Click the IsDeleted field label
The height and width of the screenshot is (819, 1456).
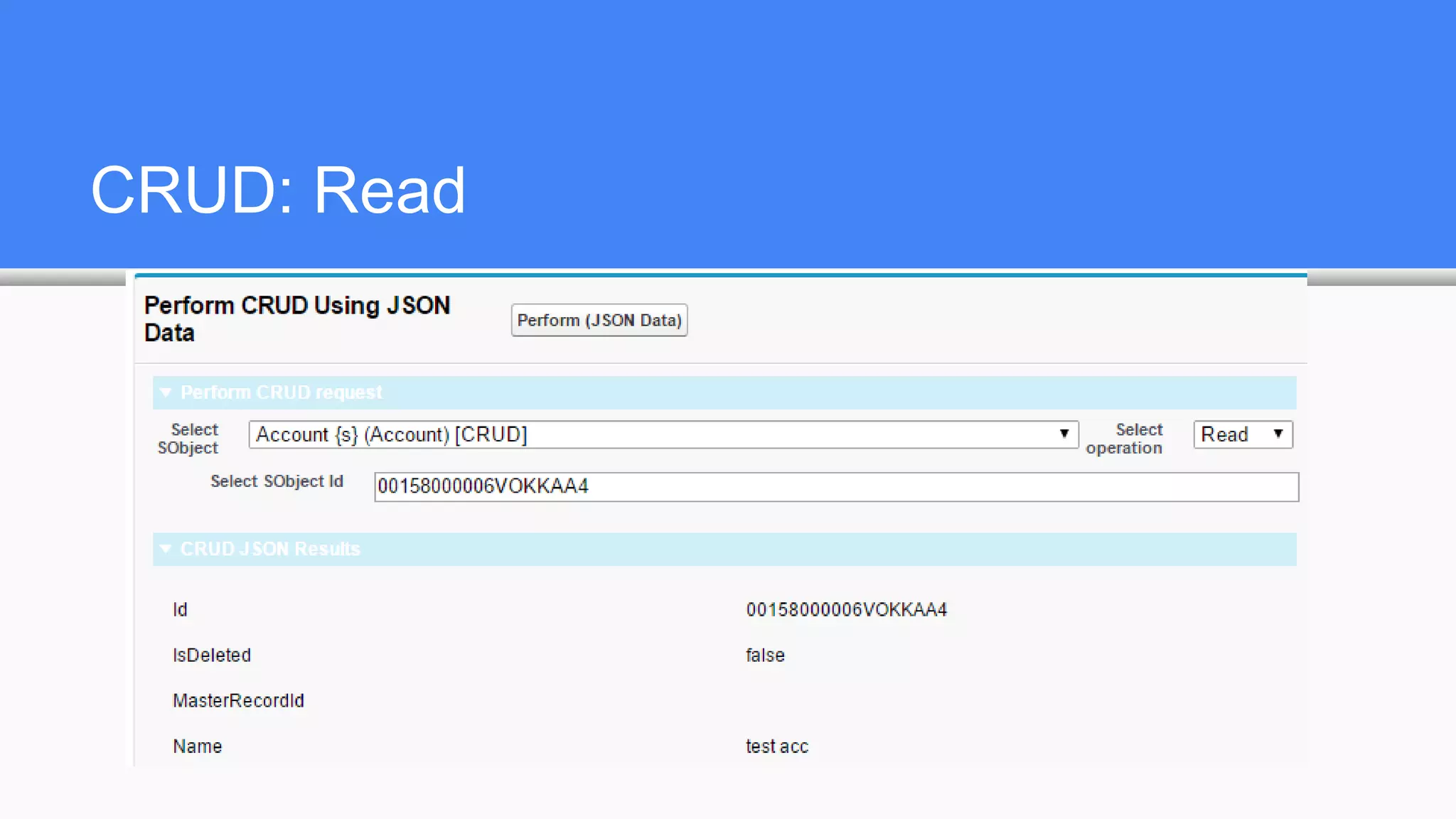(212, 655)
